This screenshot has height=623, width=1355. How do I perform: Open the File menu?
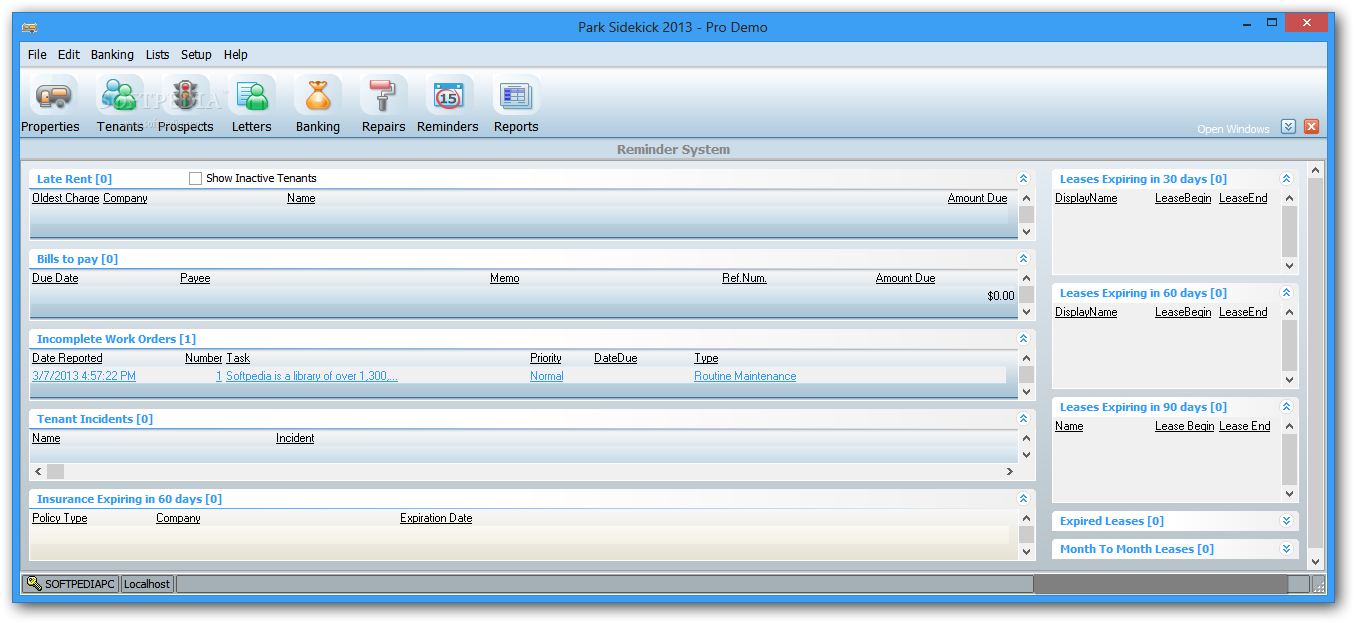pos(37,55)
